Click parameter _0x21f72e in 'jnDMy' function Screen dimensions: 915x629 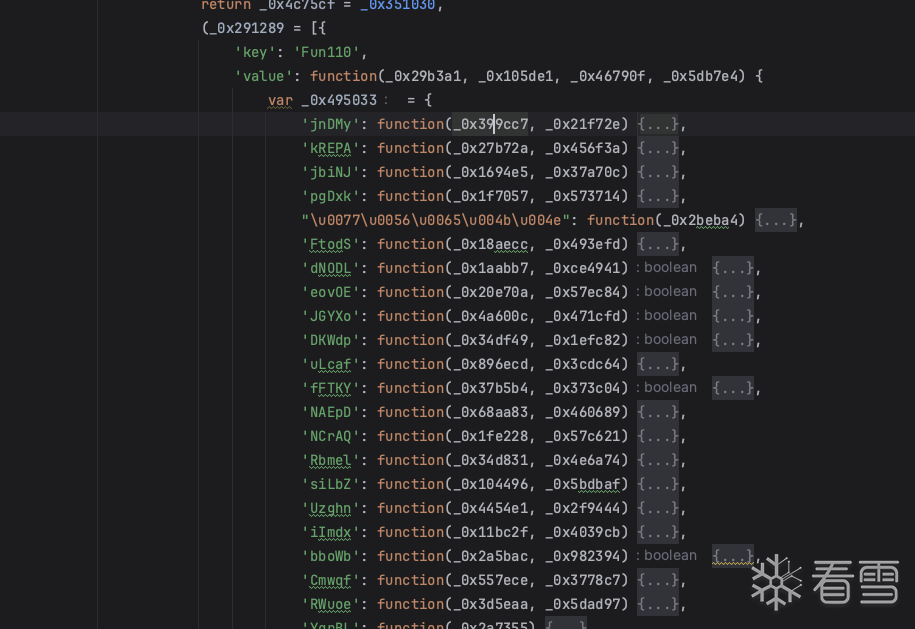[586, 124]
